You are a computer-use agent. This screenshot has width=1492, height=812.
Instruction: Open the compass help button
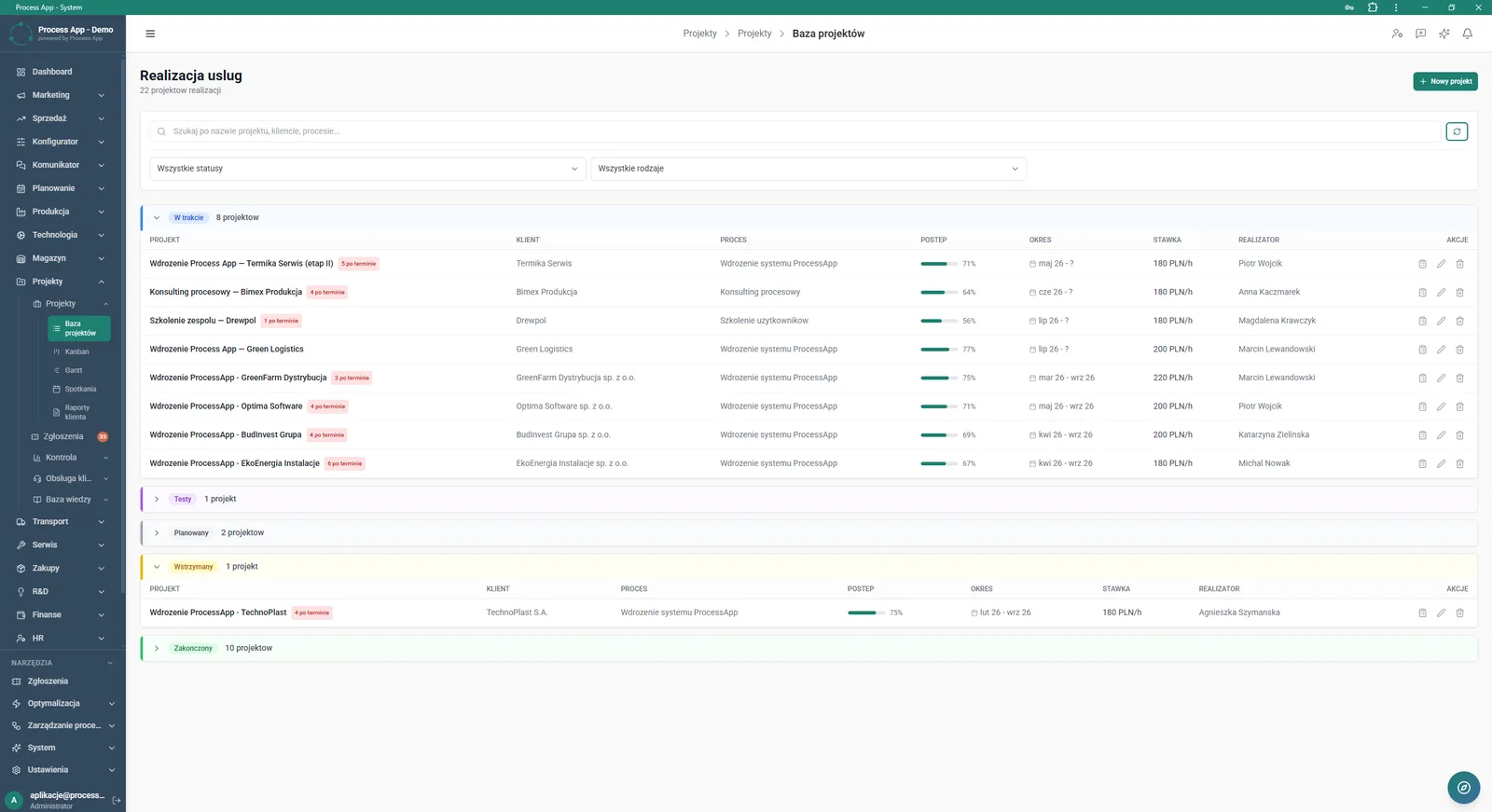(1463, 788)
